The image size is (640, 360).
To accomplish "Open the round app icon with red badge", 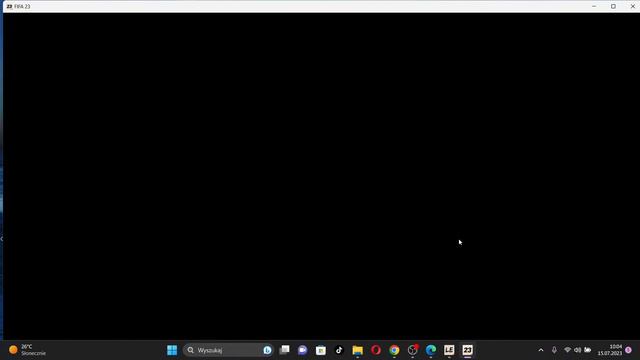I will click(x=413, y=350).
